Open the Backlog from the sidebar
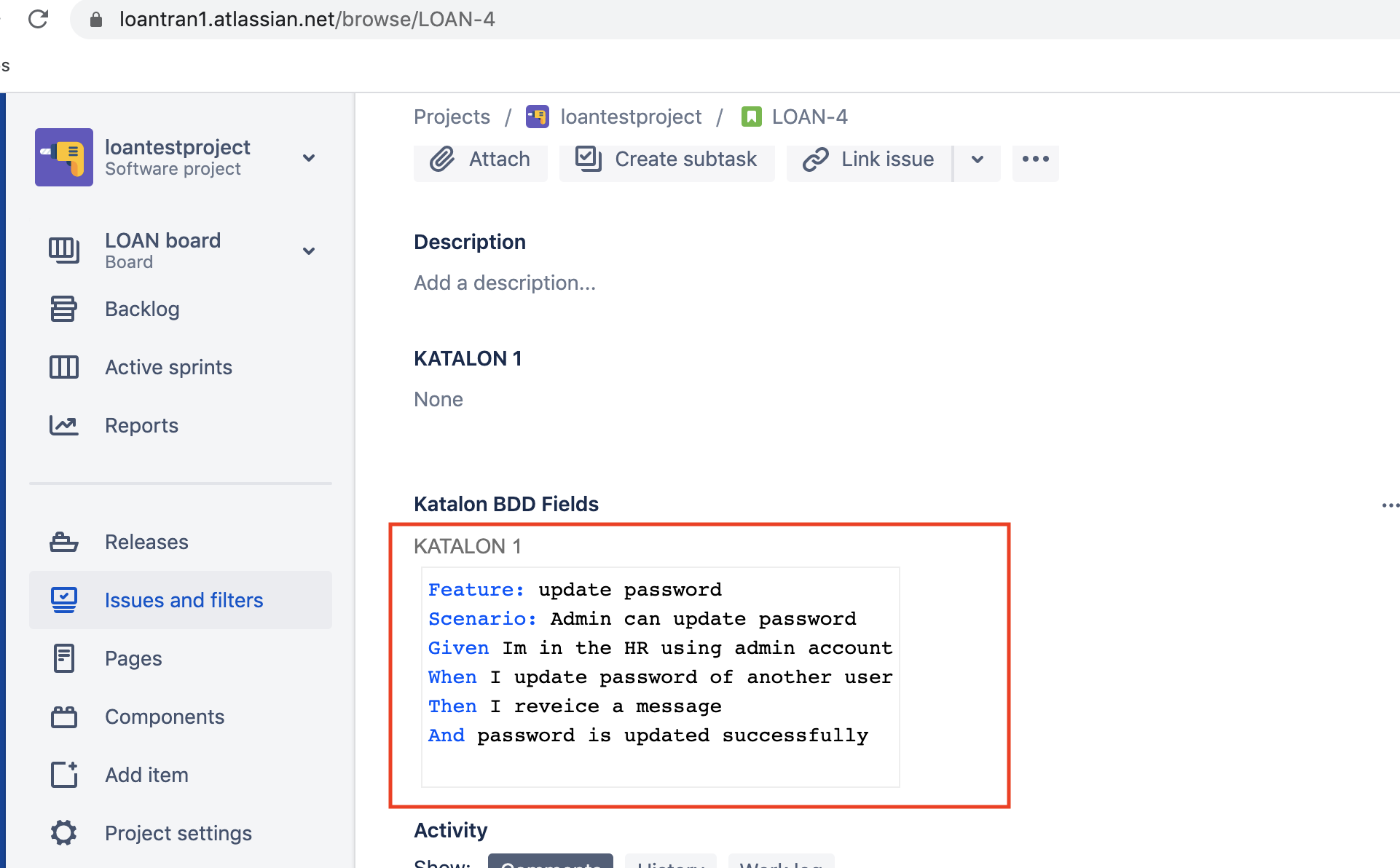Image resolution: width=1400 pixels, height=868 pixels. click(142, 309)
